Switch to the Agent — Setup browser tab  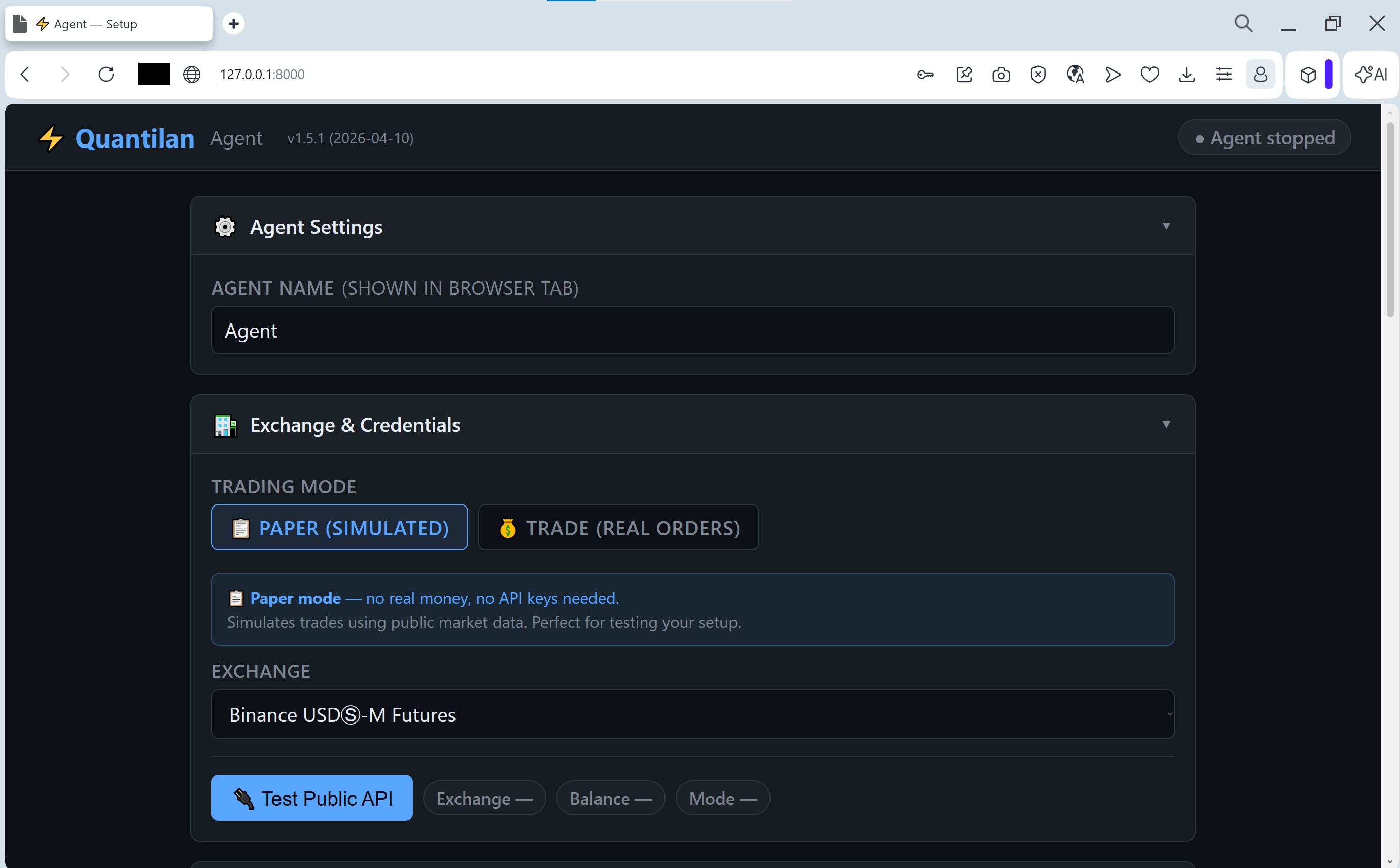point(107,23)
